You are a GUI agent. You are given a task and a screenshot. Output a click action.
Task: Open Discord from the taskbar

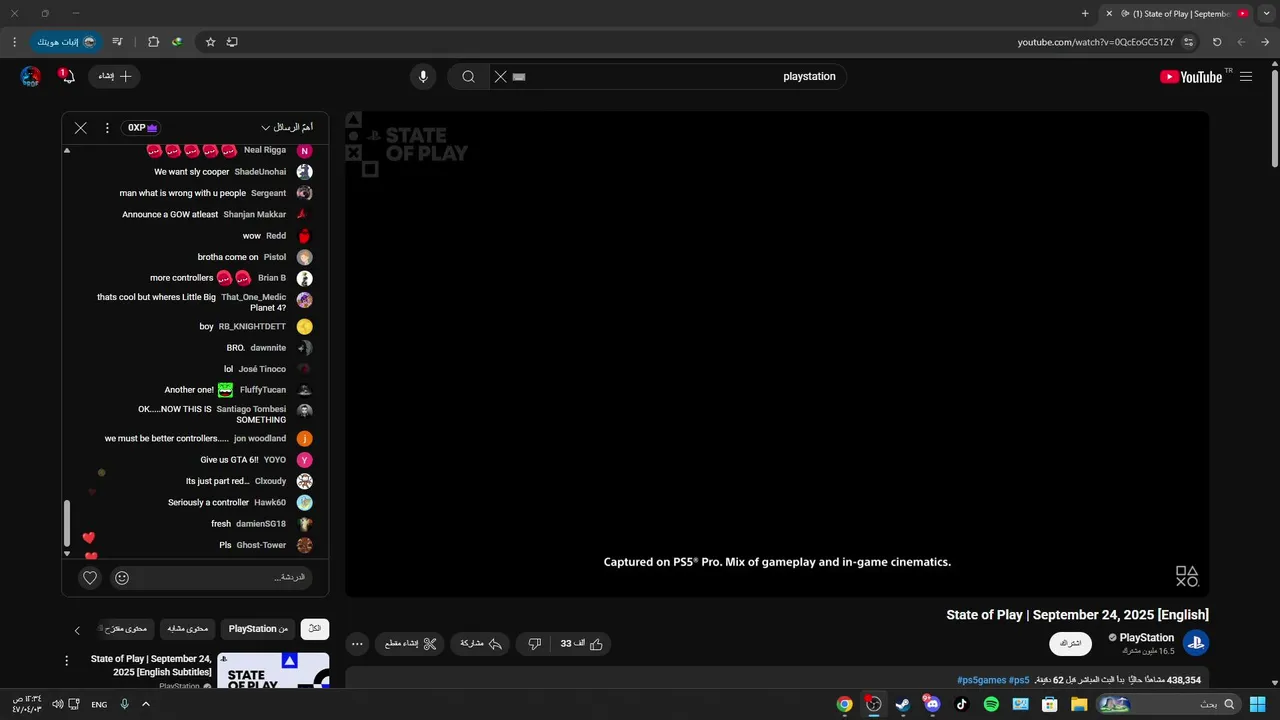(x=932, y=704)
